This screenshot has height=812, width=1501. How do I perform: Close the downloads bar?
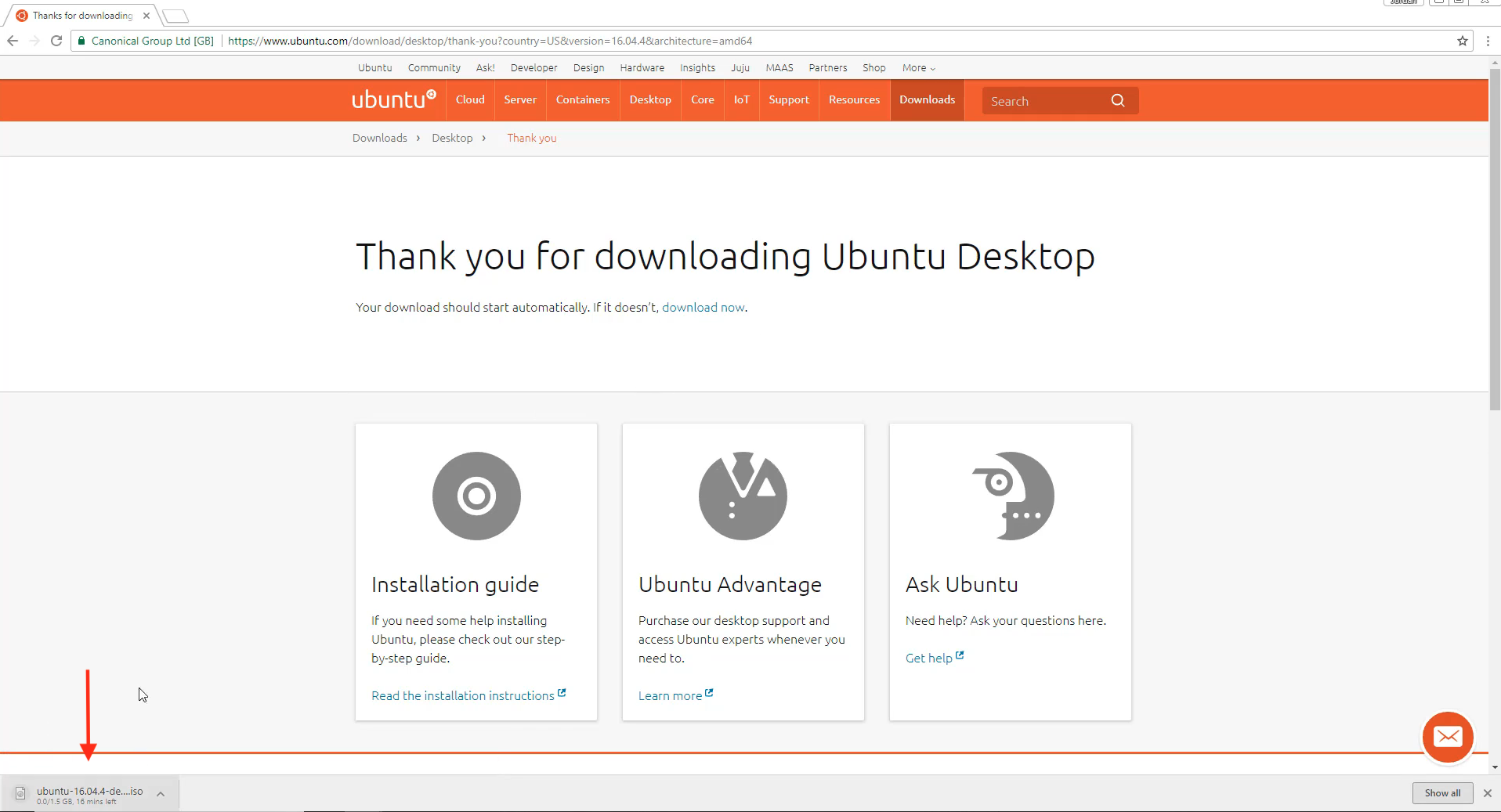point(1488,793)
